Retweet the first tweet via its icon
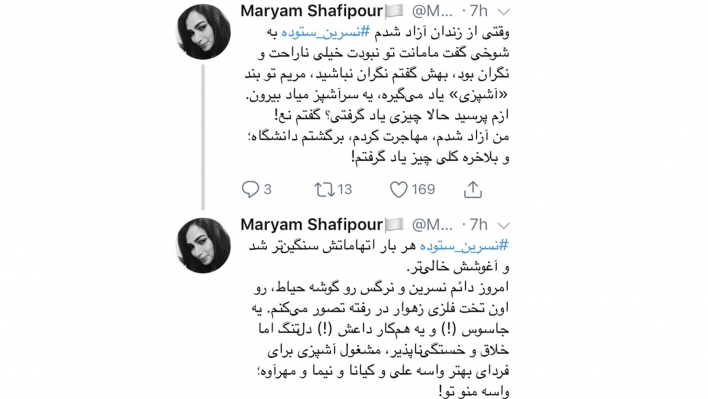The width and height of the screenshot is (708, 399). (x=324, y=190)
